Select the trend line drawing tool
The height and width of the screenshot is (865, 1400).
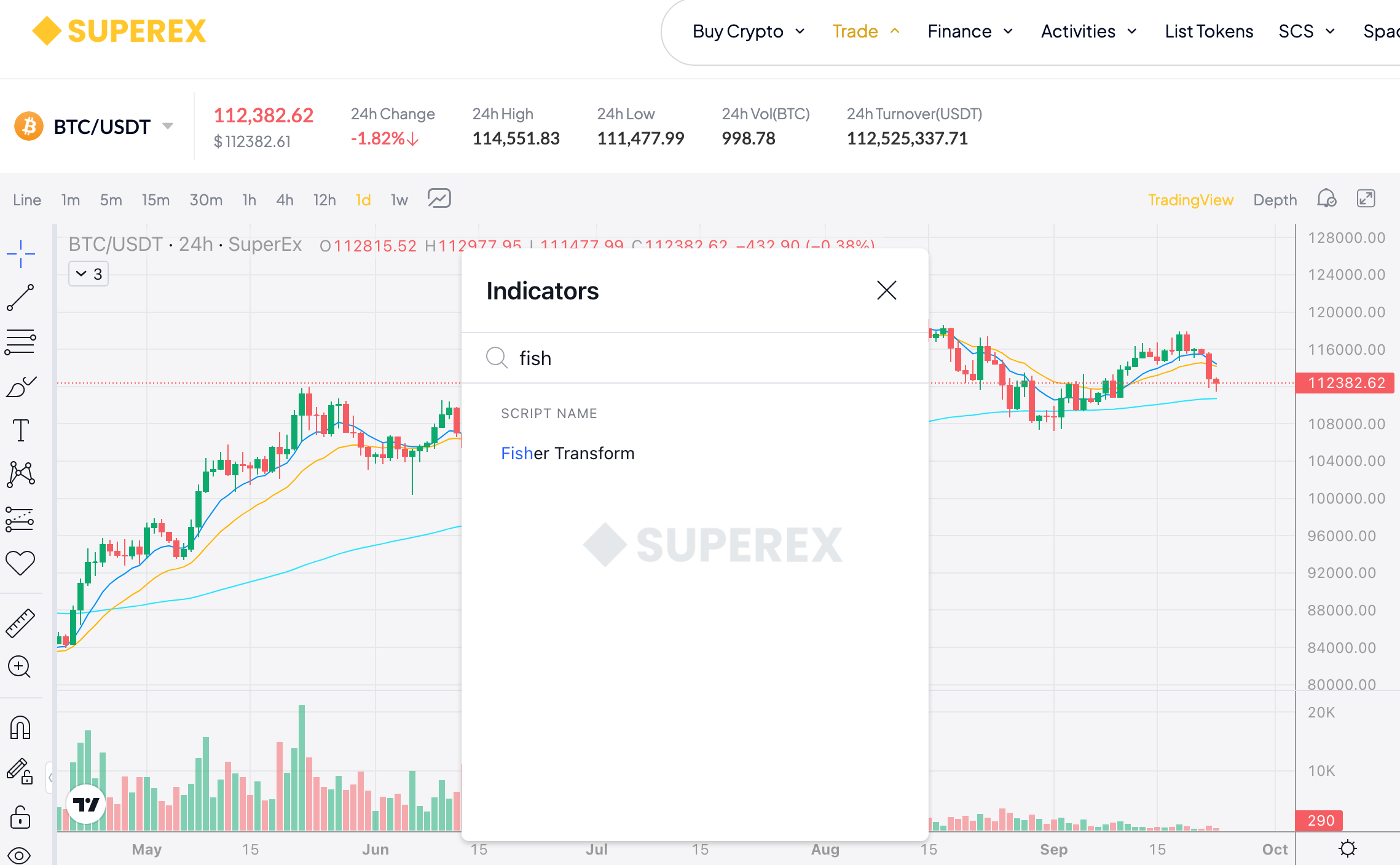coord(20,298)
